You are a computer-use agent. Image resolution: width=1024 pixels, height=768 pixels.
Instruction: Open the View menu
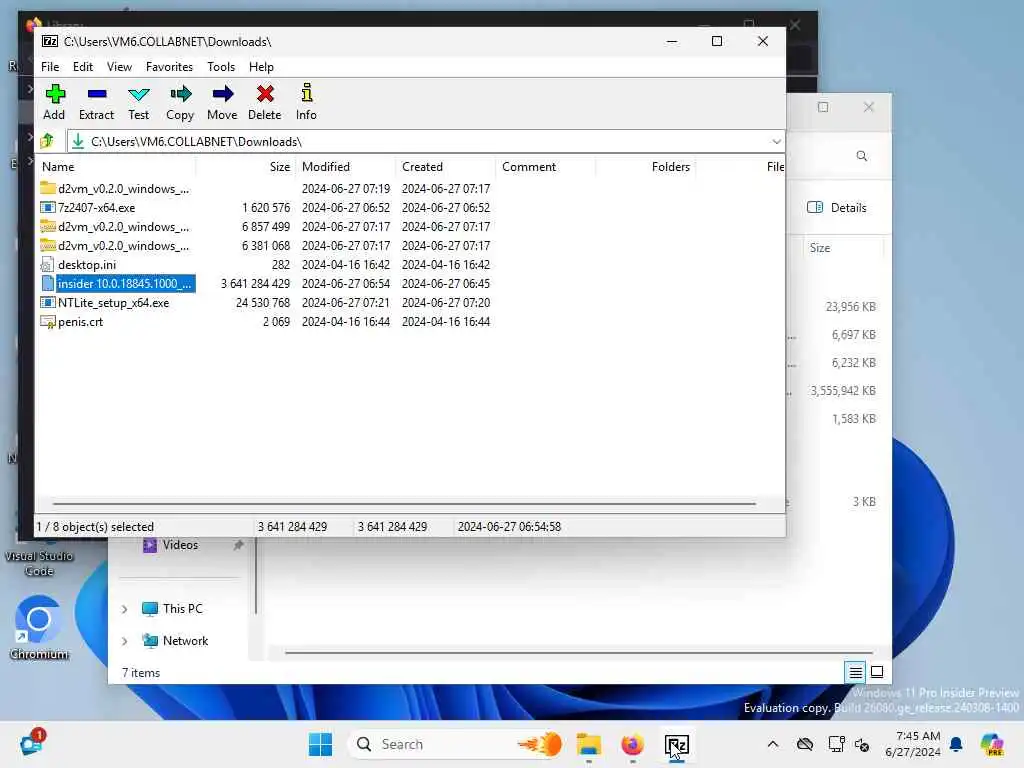[x=120, y=67]
